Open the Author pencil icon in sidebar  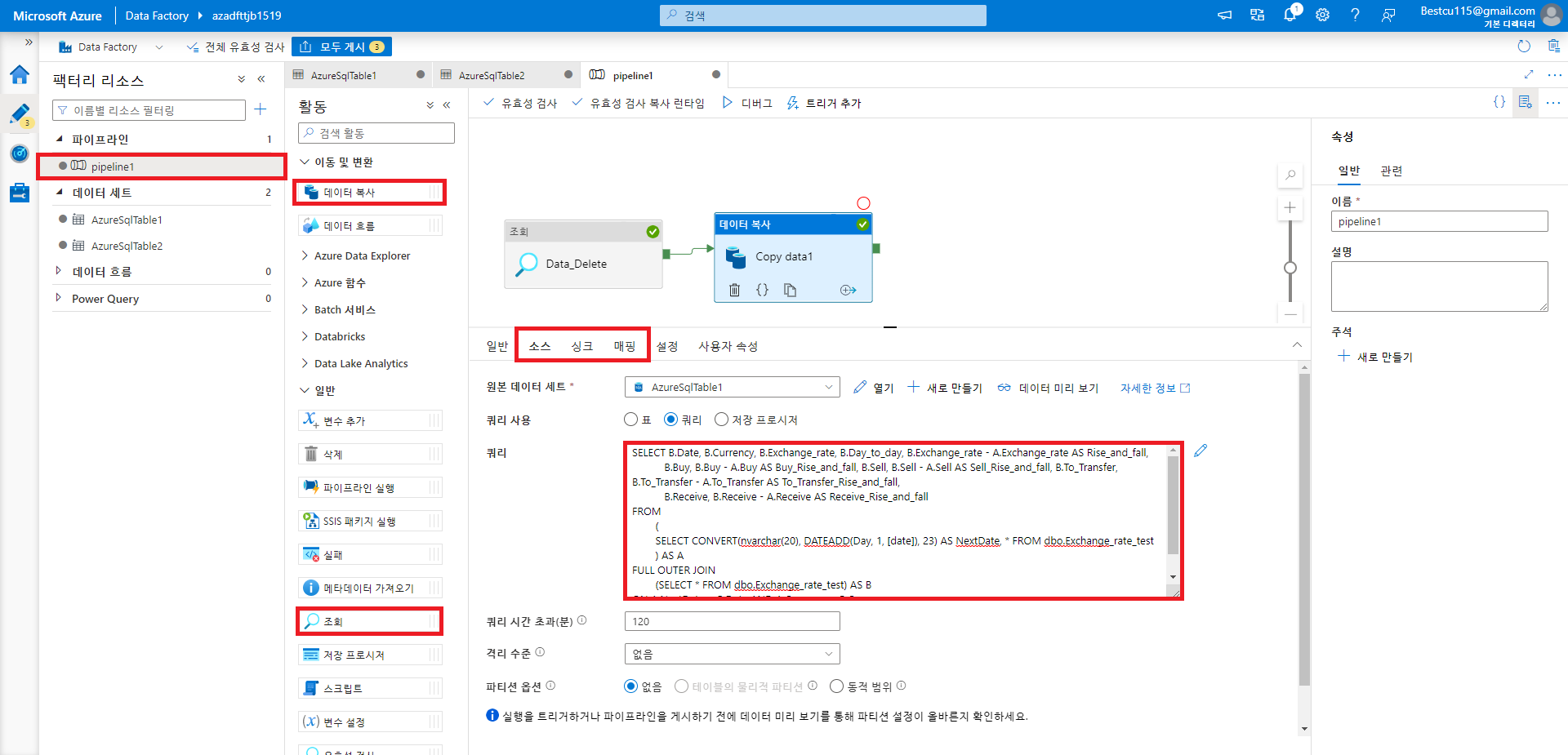point(20,114)
